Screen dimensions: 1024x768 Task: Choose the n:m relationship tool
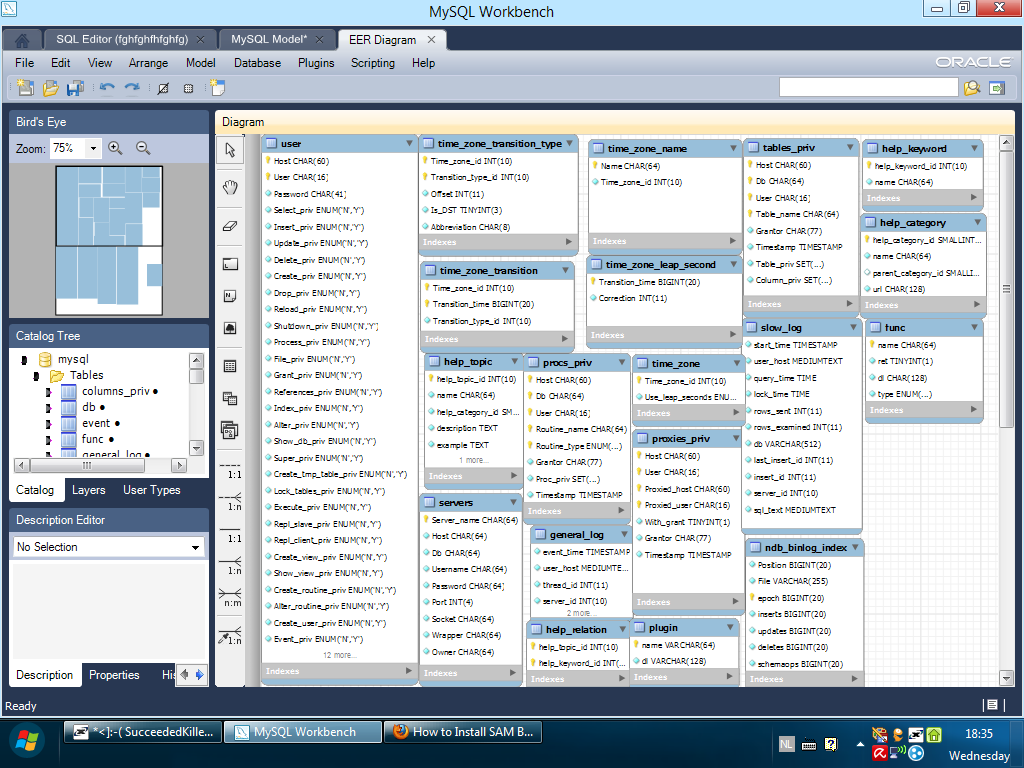(x=231, y=597)
